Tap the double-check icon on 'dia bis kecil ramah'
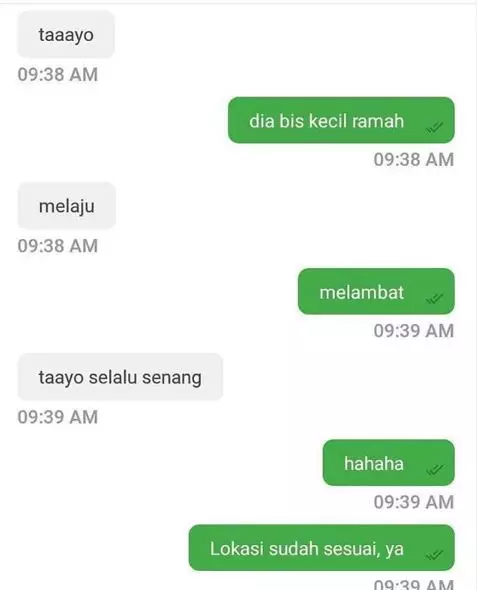This screenshot has width=477, height=590. pos(434,128)
